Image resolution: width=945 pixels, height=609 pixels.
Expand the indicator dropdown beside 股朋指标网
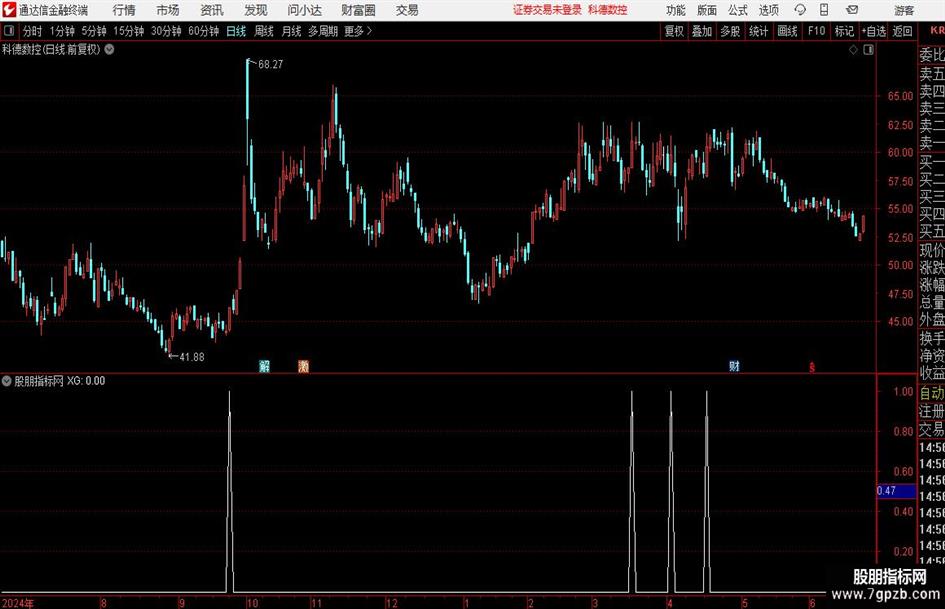pos(7,381)
